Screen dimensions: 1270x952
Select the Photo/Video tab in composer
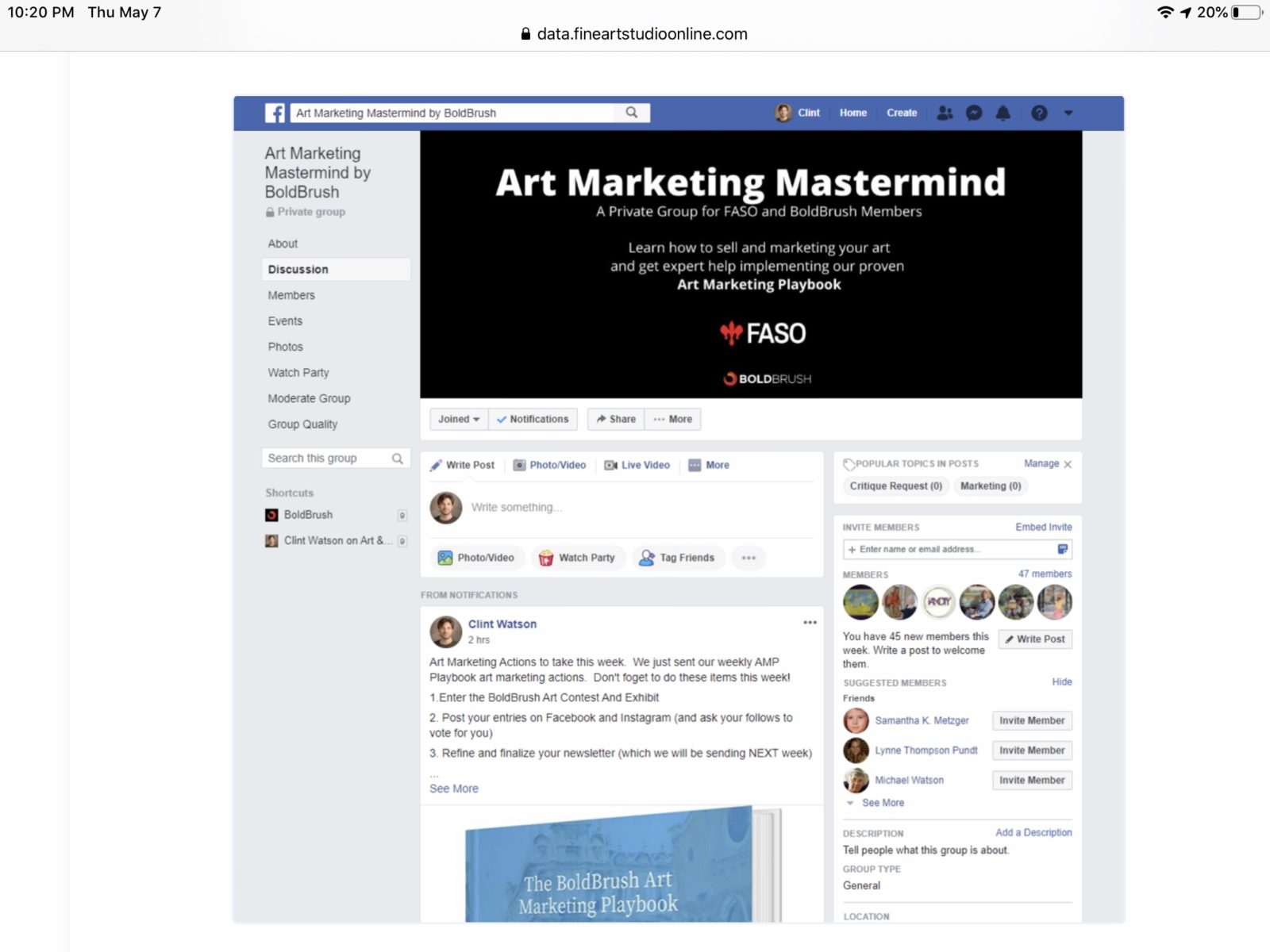point(549,465)
